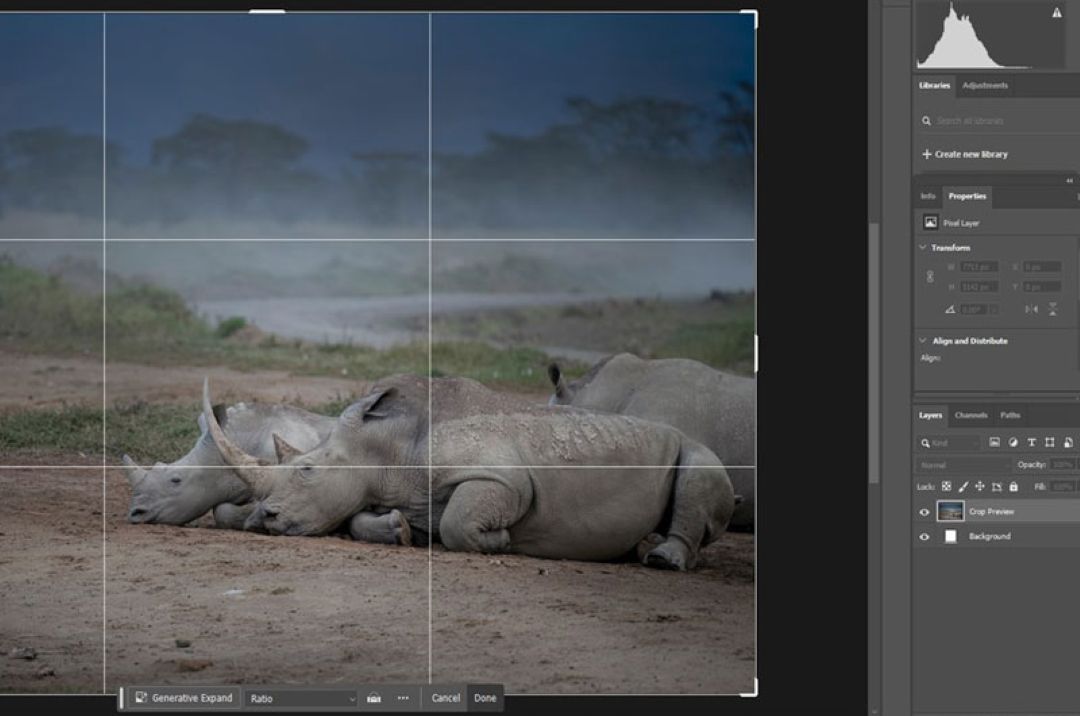Click the Search all libraries field

pos(1000,121)
